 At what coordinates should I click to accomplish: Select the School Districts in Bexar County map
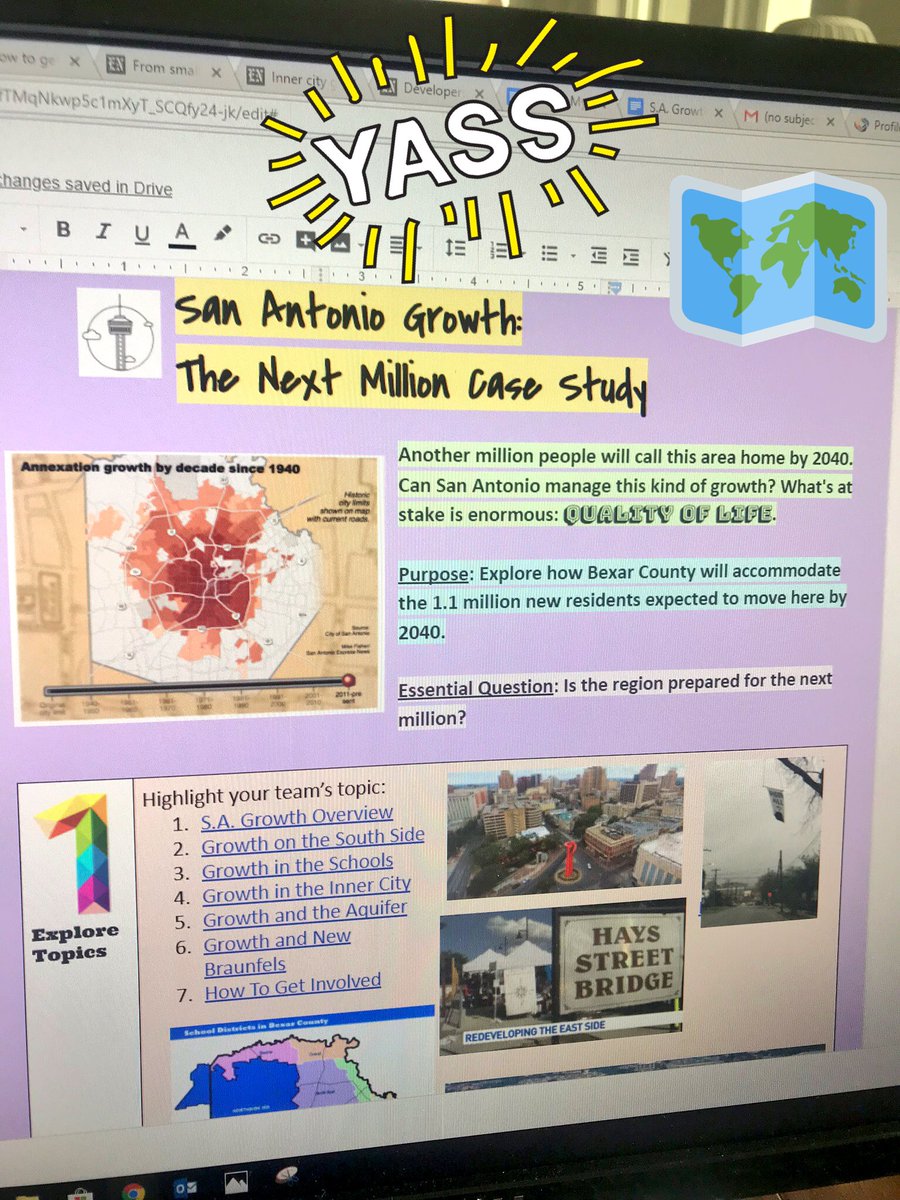coord(304,1061)
